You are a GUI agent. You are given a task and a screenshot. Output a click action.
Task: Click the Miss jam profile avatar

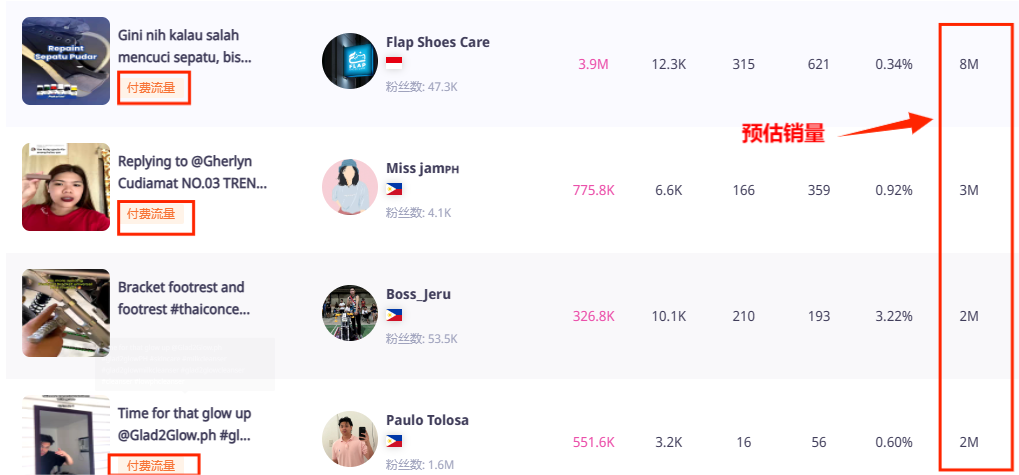pyautogui.click(x=350, y=187)
